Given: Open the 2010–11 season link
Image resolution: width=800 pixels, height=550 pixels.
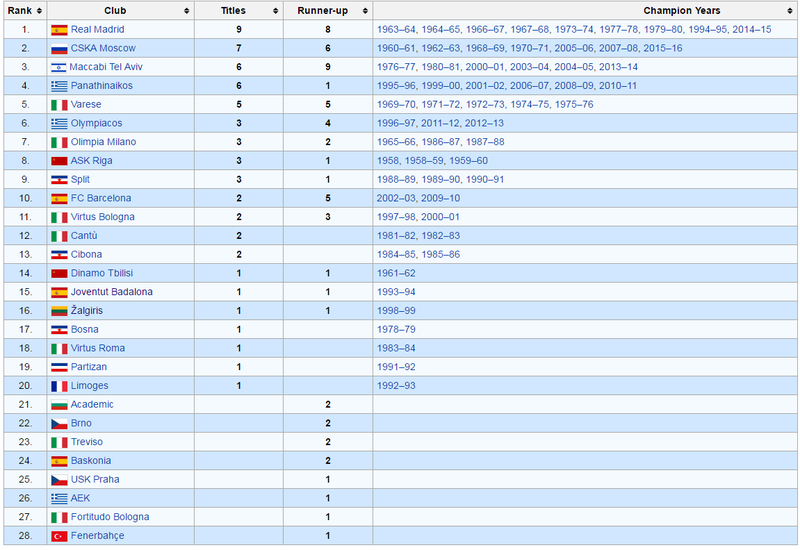Looking at the screenshot, I should pyautogui.click(x=618, y=86).
